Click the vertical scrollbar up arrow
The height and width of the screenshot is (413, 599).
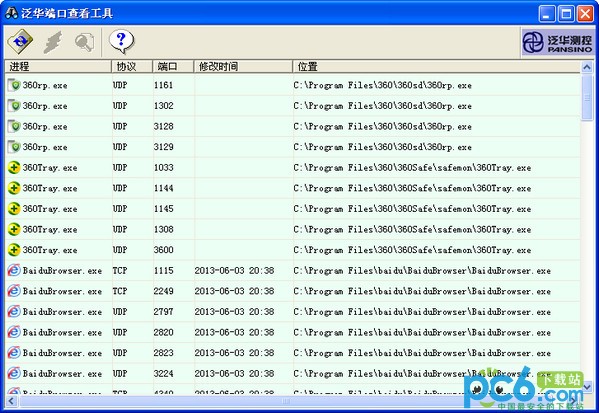(x=587, y=67)
